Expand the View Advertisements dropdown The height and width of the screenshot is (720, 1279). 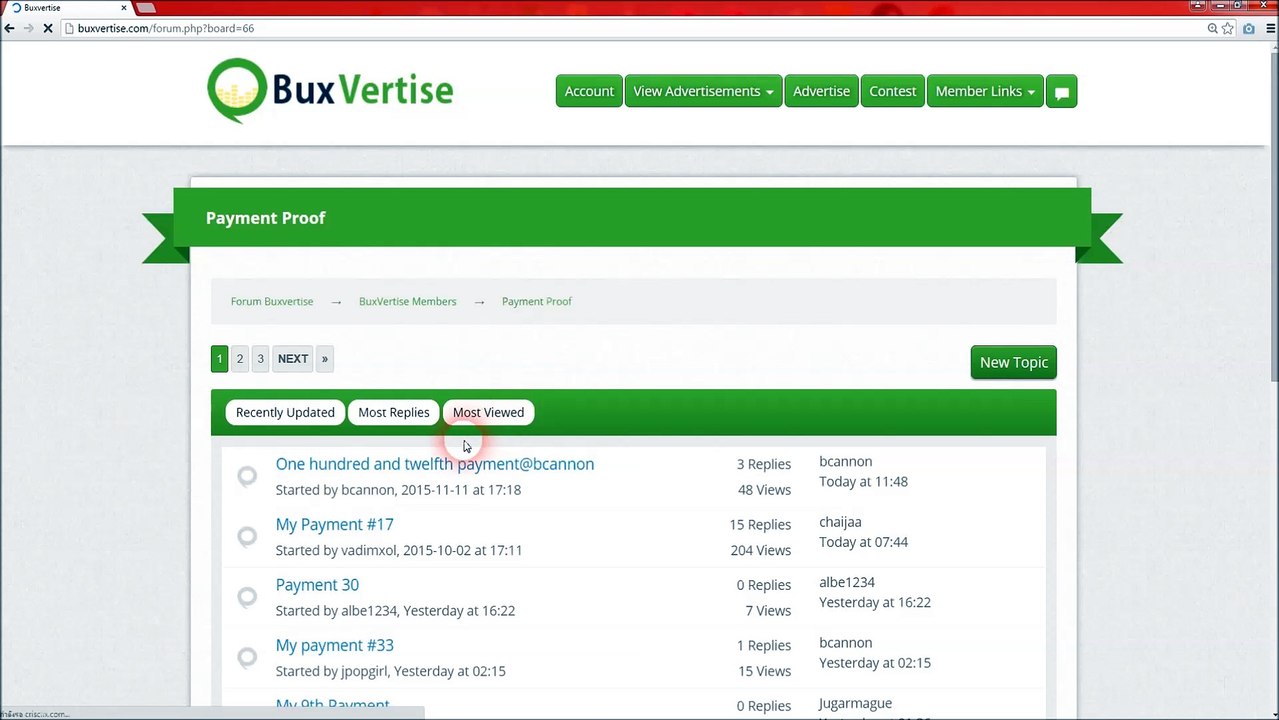[703, 91]
